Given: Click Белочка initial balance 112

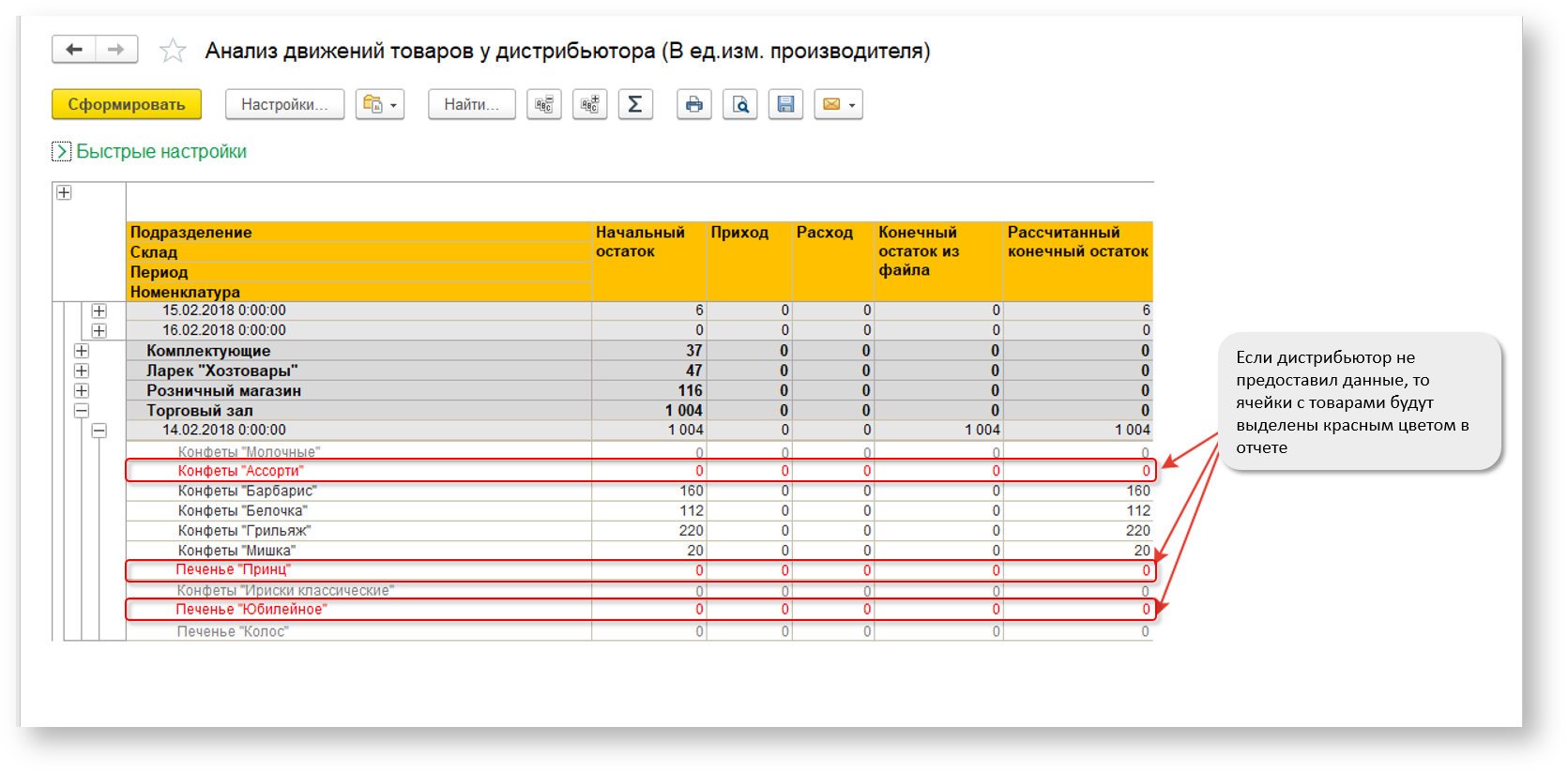Looking at the screenshot, I should (692, 510).
